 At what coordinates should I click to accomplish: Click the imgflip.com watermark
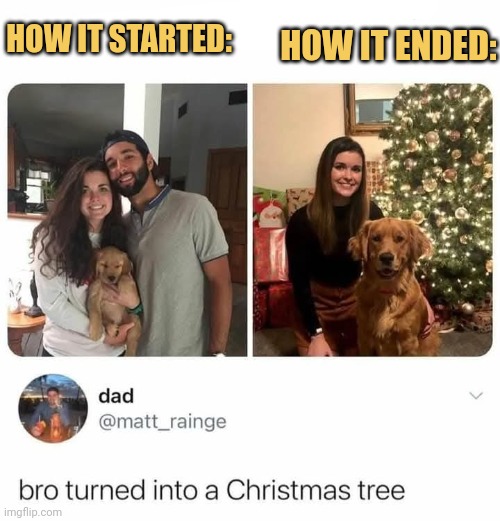pyautogui.click(x=32, y=512)
